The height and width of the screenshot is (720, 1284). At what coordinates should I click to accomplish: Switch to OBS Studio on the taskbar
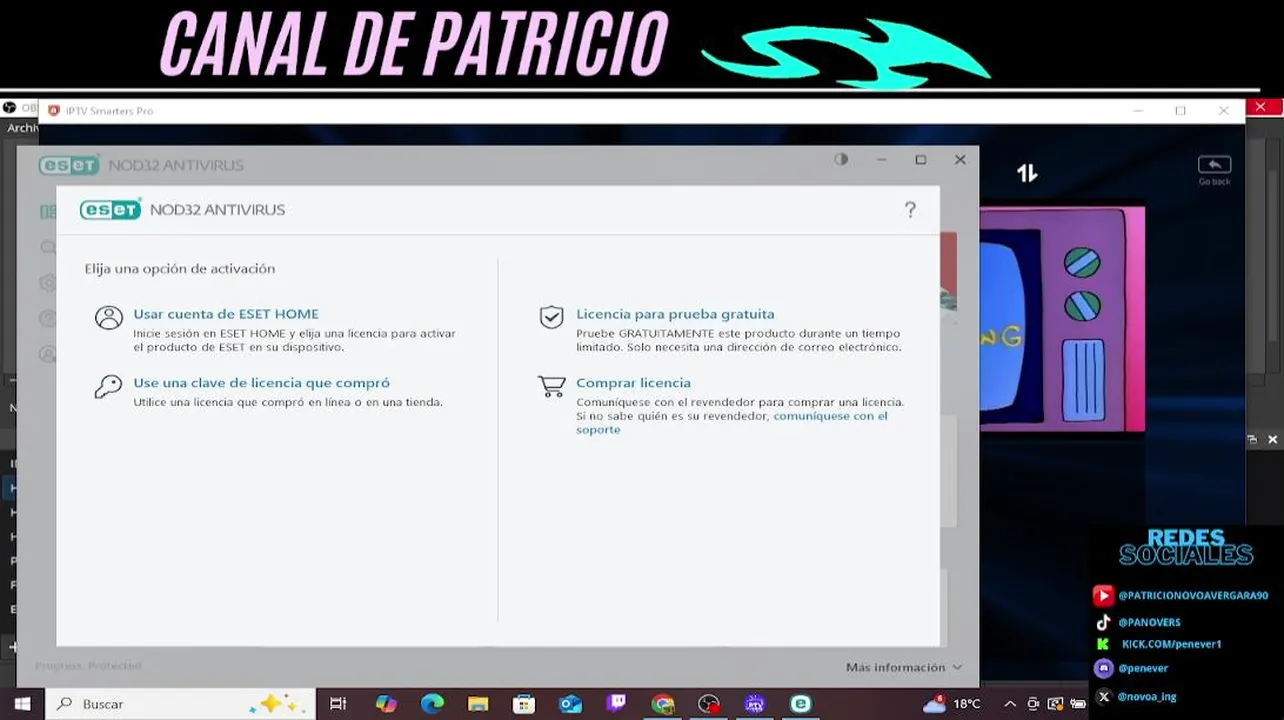709,704
